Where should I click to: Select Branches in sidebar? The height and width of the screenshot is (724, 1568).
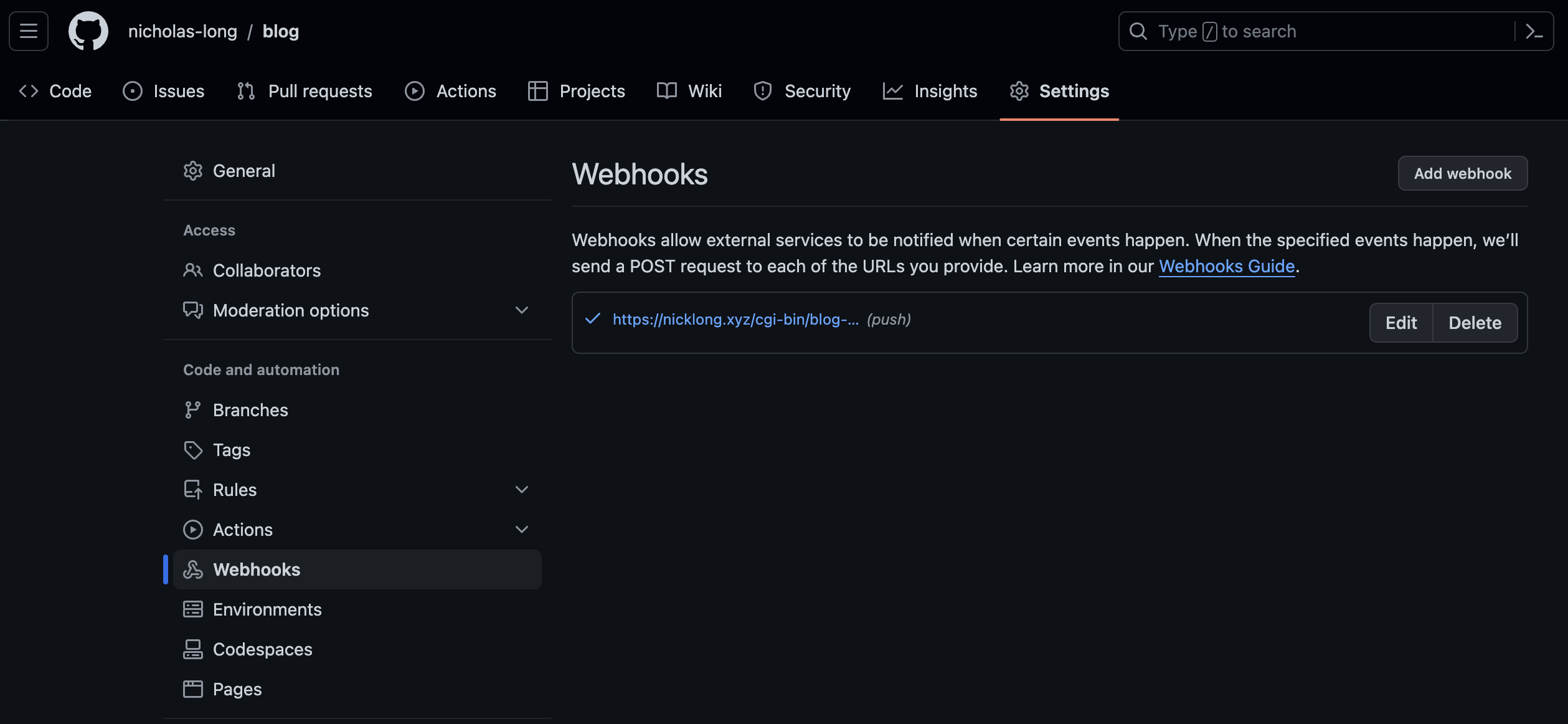pyautogui.click(x=357, y=410)
